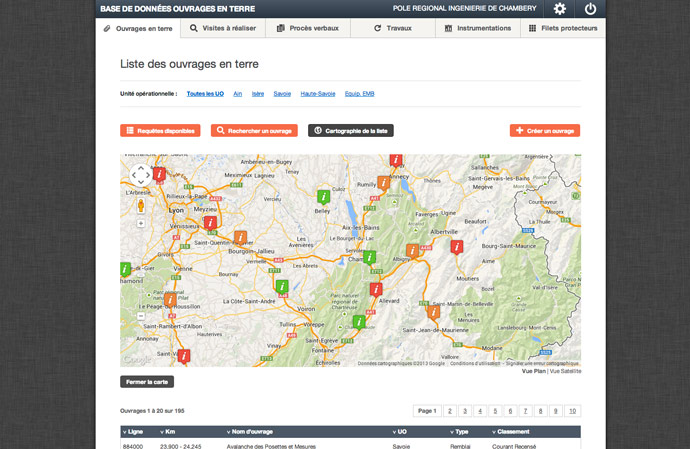Open the Instrumentations tab
The width and height of the screenshot is (690, 449).
click(x=478, y=29)
